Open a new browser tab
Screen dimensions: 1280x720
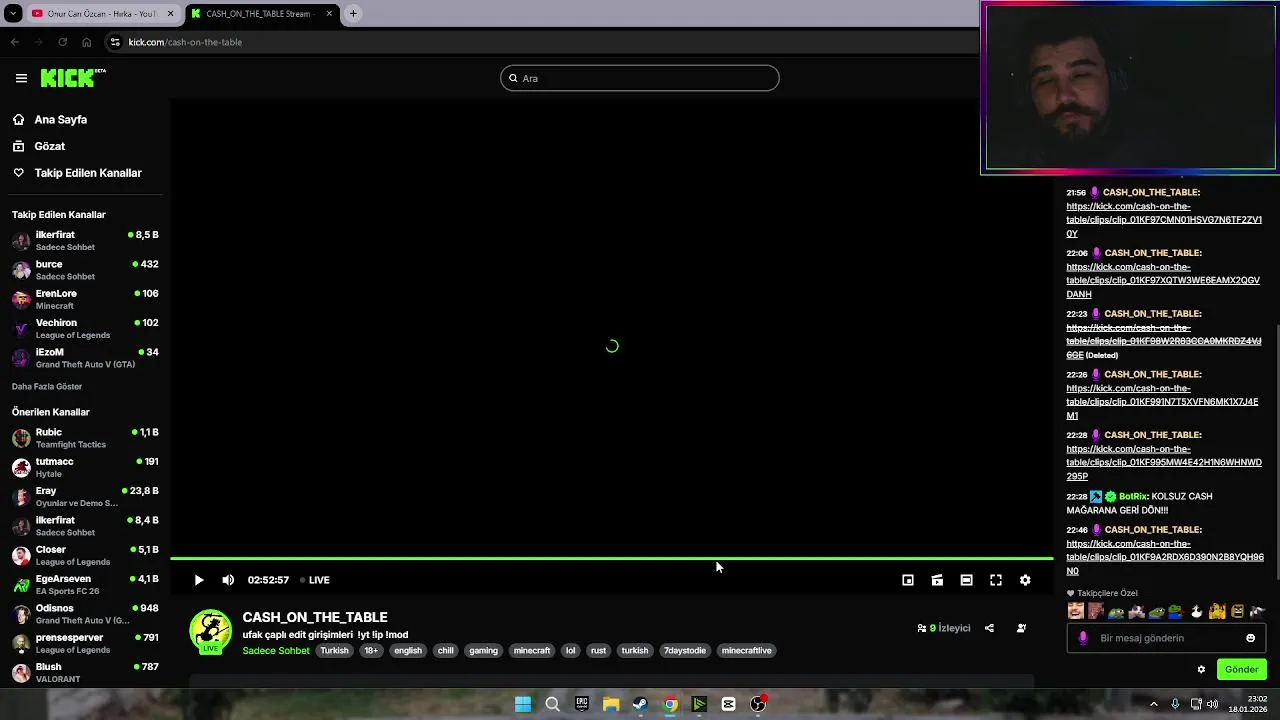pyautogui.click(x=353, y=14)
